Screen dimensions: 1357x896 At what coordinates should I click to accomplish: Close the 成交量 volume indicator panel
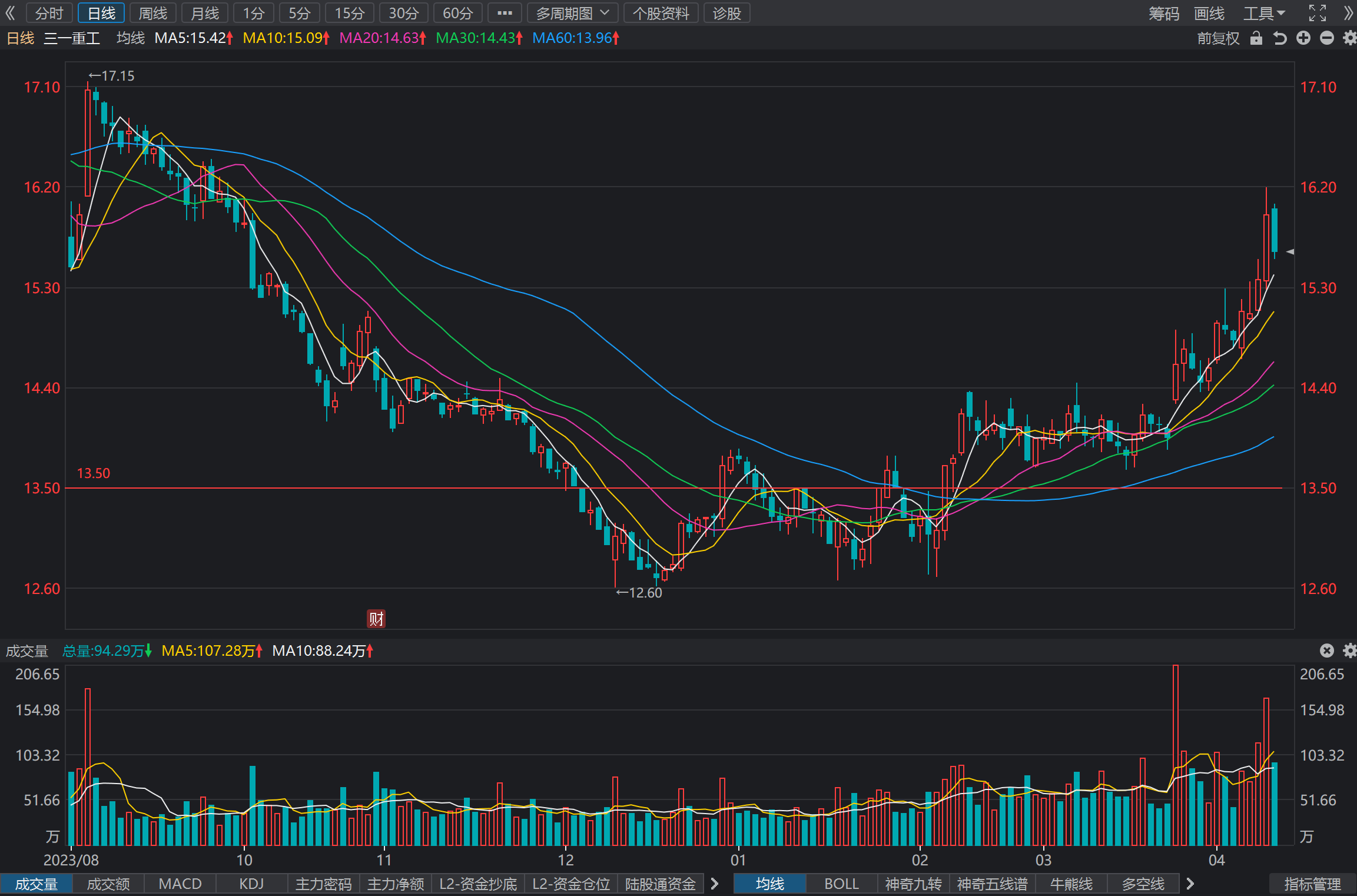click(x=1326, y=651)
